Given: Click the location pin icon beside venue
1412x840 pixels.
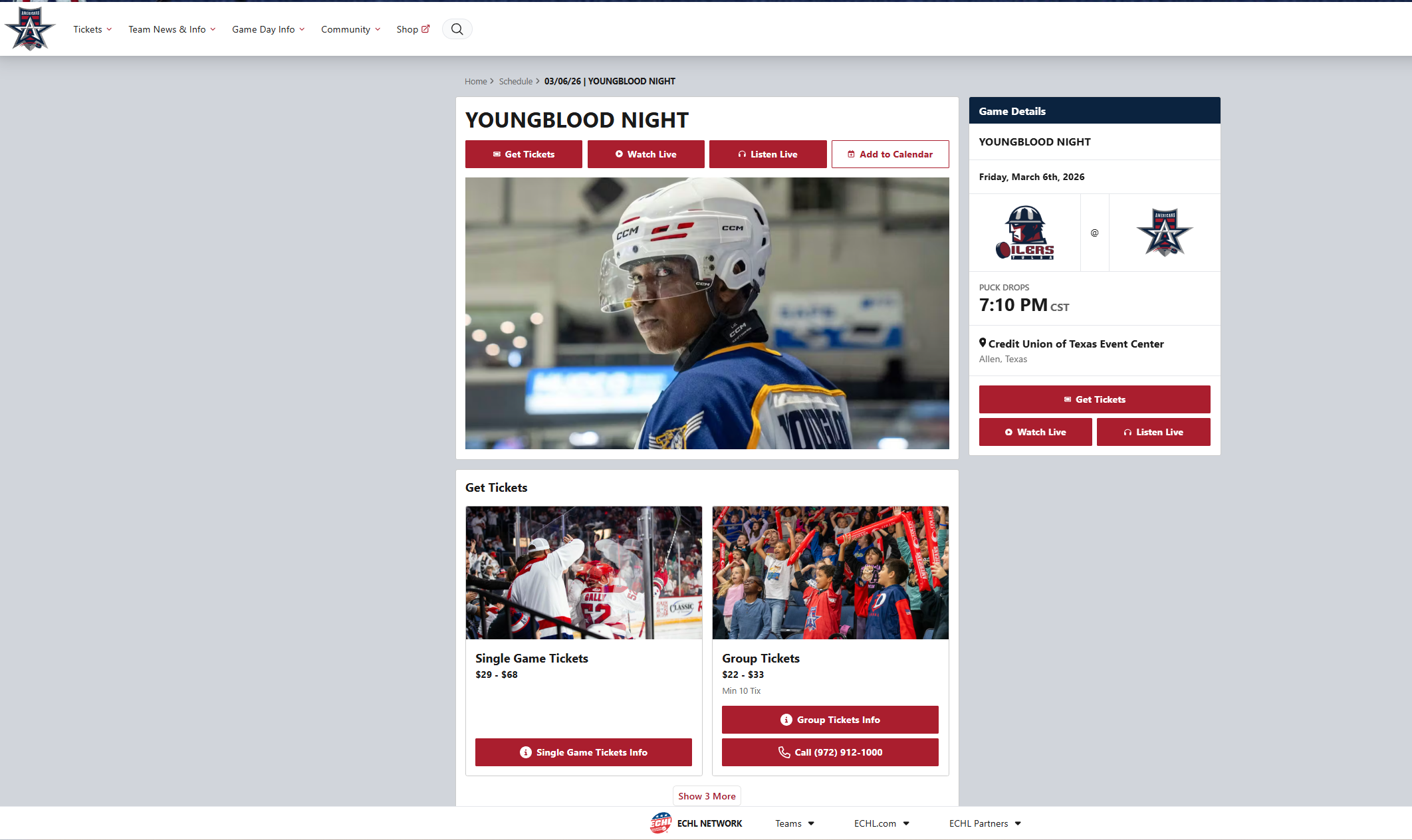Looking at the screenshot, I should [x=983, y=343].
